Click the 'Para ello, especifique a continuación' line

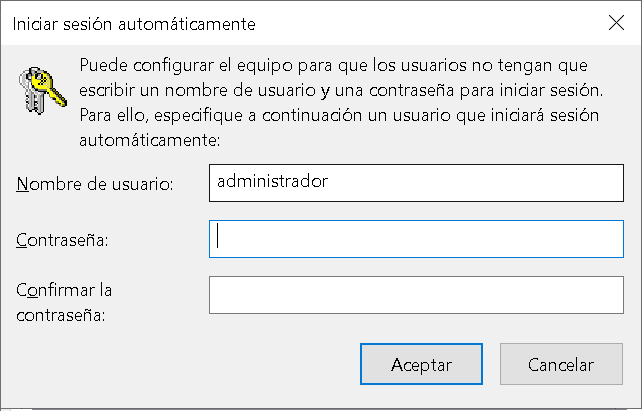pos(339,115)
